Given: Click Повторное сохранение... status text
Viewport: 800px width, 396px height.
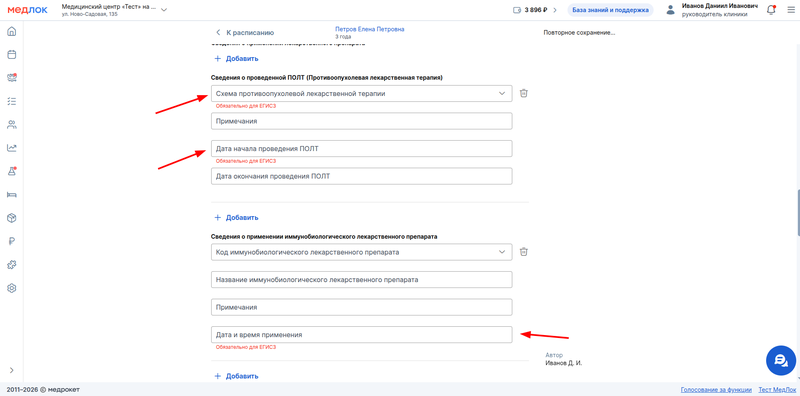Looking at the screenshot, I should 579,33.
